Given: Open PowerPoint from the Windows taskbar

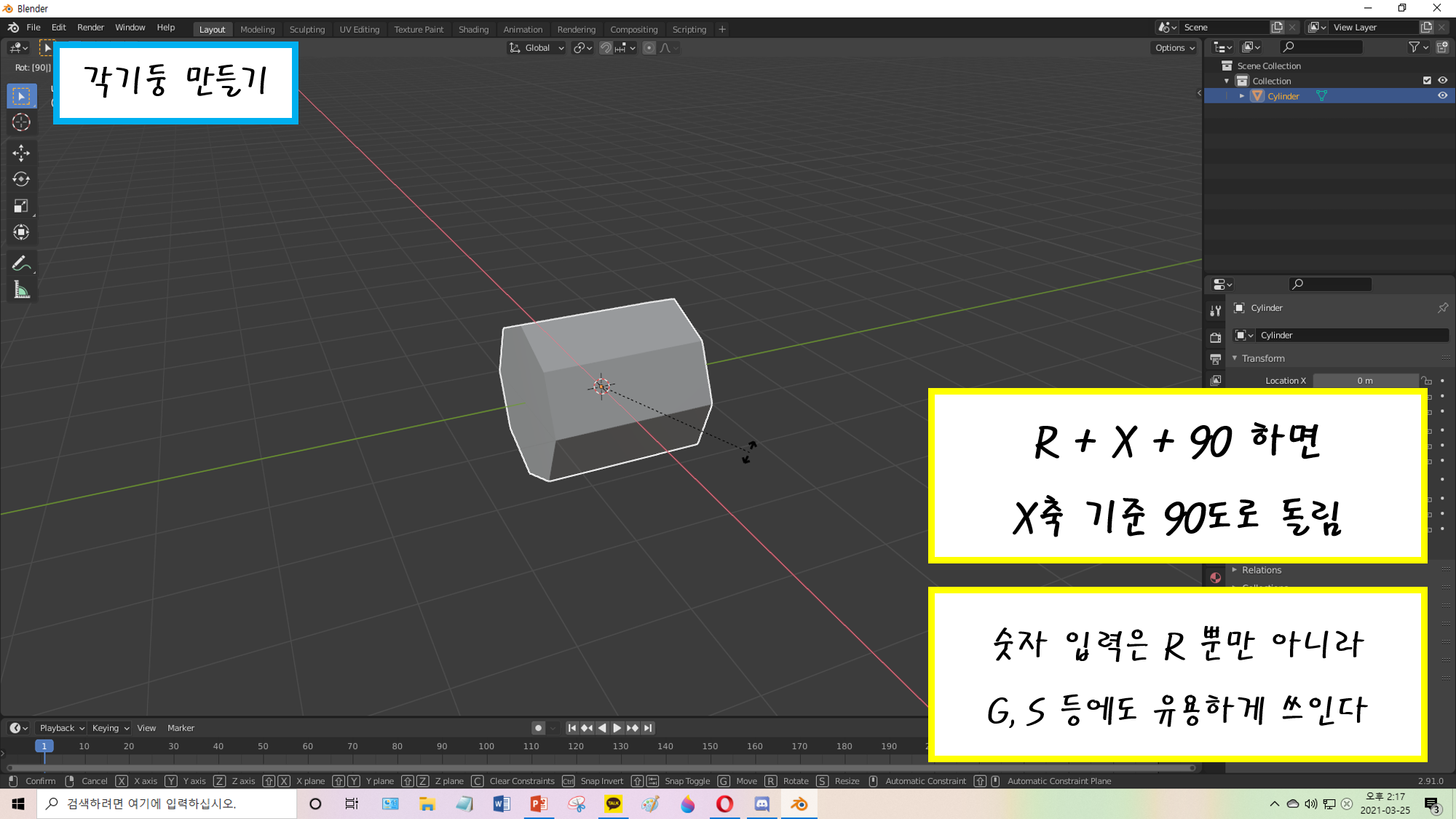Looking at the screenshot, I should point(539,804).
